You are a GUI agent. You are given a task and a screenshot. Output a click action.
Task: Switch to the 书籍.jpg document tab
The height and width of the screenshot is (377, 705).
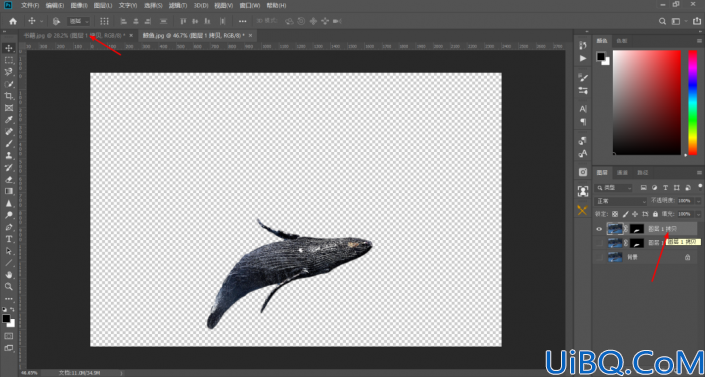click(x=74, y=36)
